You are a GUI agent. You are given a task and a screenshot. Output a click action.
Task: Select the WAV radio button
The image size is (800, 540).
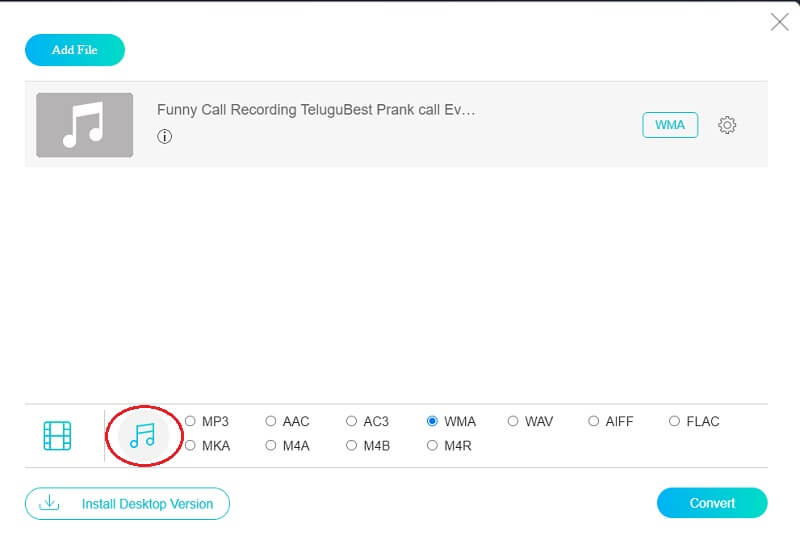pos(513,422)
